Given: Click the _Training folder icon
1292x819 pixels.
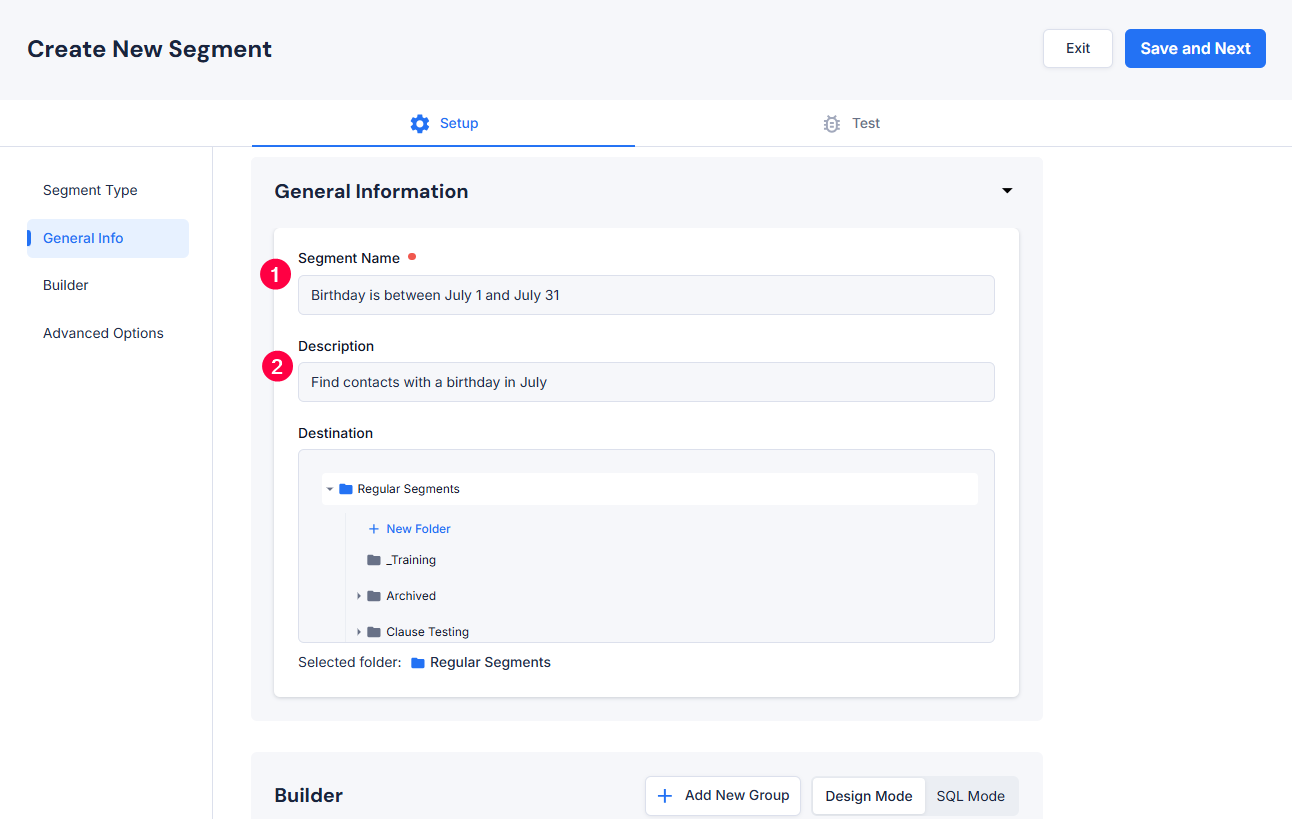Looking at the screenshot, I should pyautogui.click(x=374, y=560).
